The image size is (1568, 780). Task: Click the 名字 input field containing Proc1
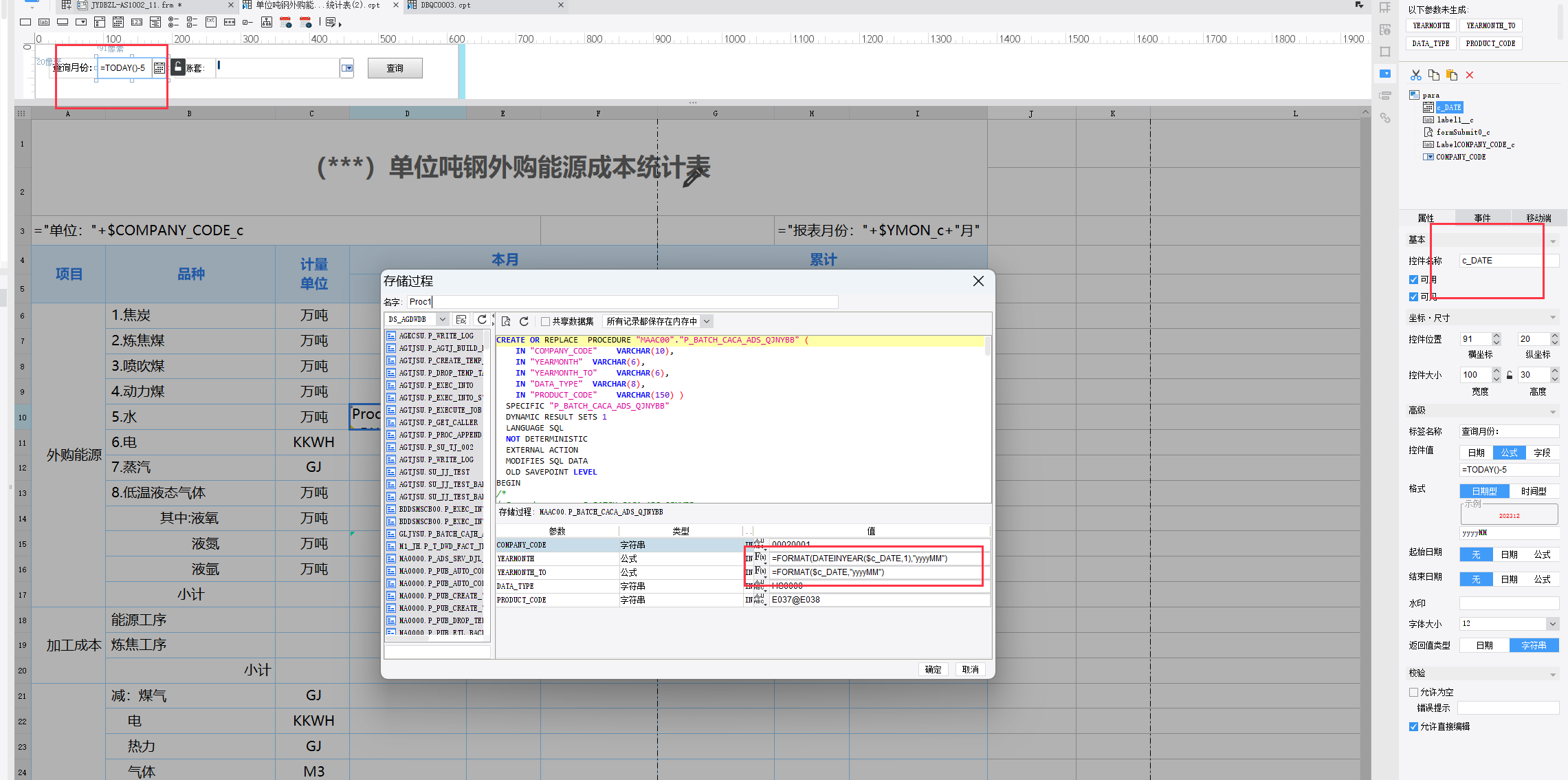(622, 301)
